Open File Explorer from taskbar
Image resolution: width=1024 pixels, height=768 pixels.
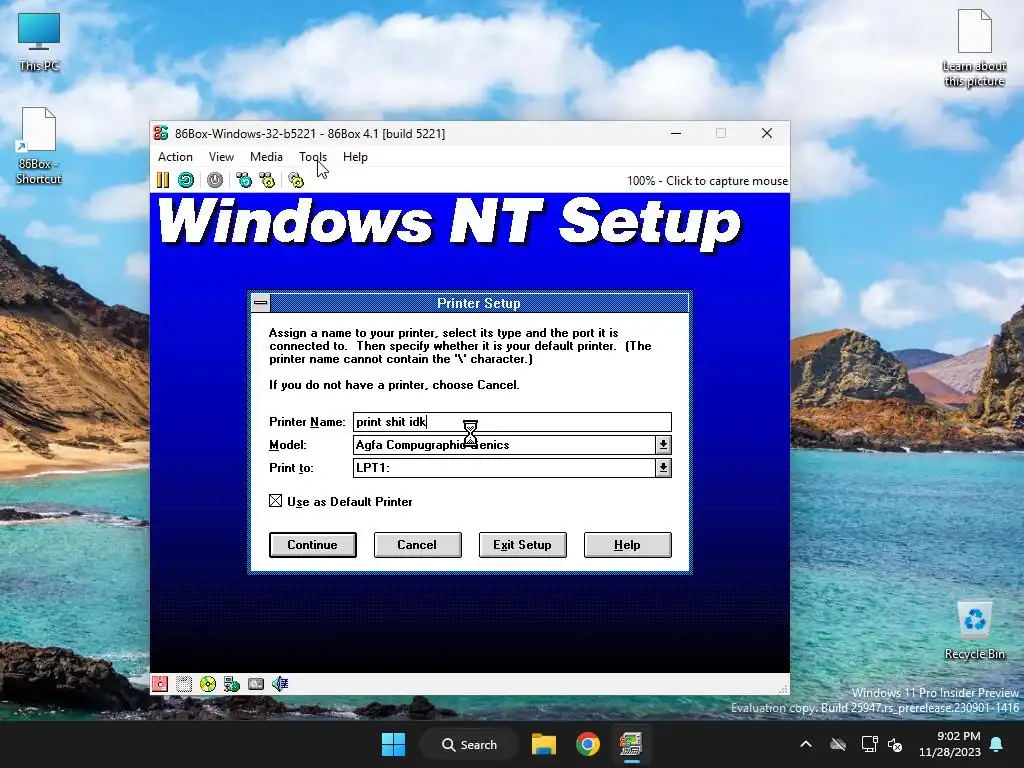pos(543,744)
